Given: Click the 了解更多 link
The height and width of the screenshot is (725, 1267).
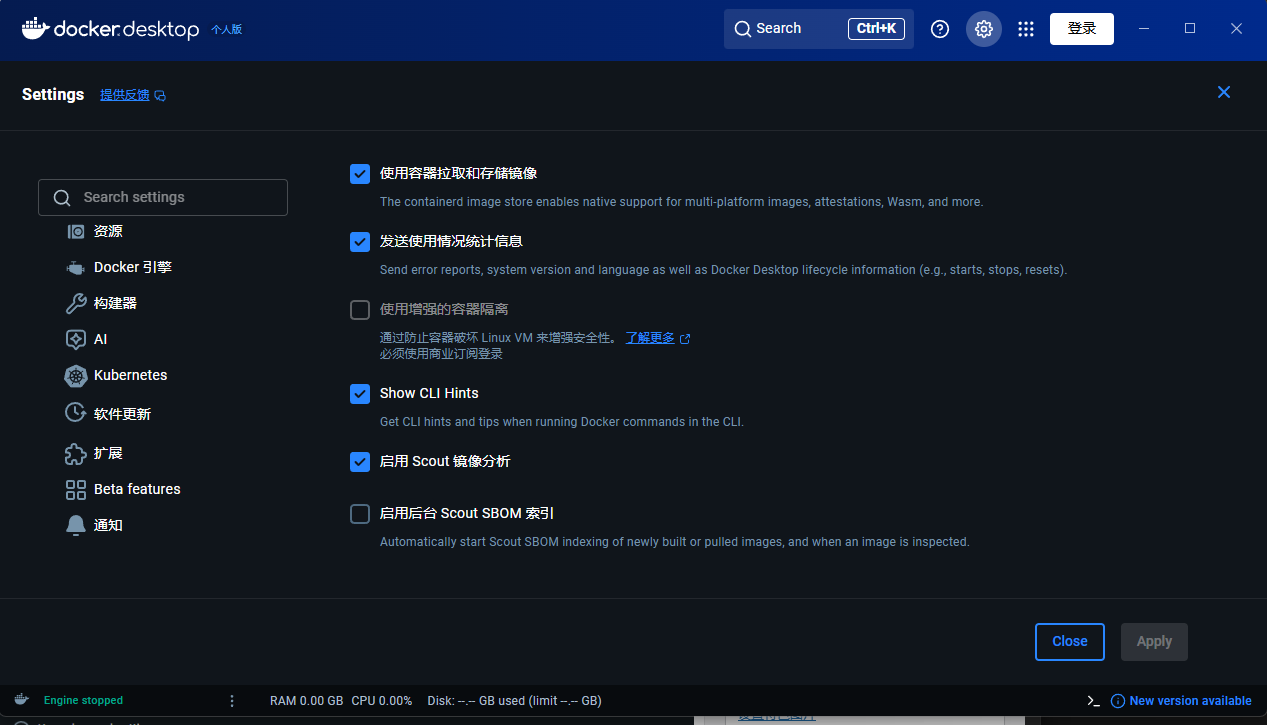Looking at the screenshot, I should pyautogui.click(x=650, y=338).
